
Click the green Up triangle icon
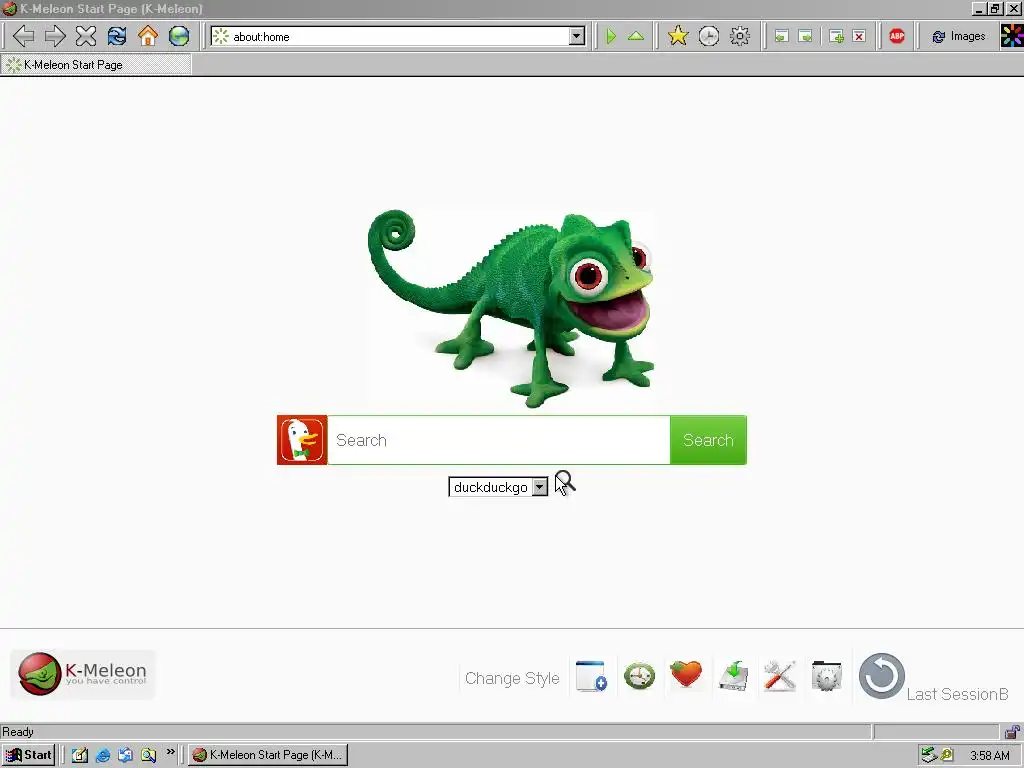point(636,36)
